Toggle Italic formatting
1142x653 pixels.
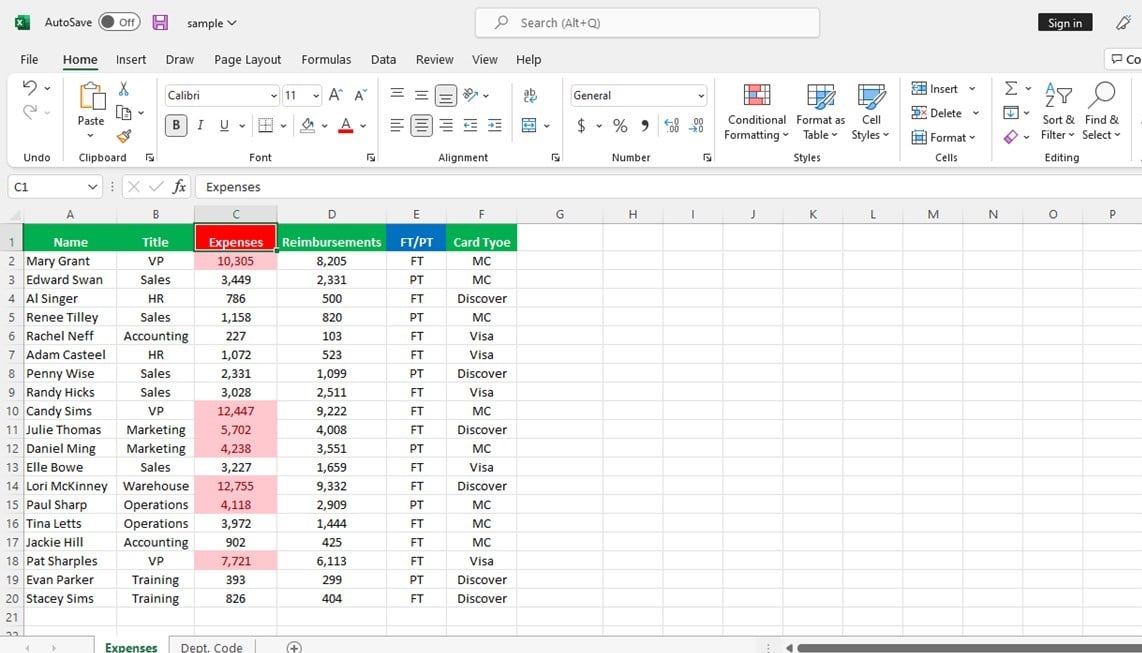point(200,125)
